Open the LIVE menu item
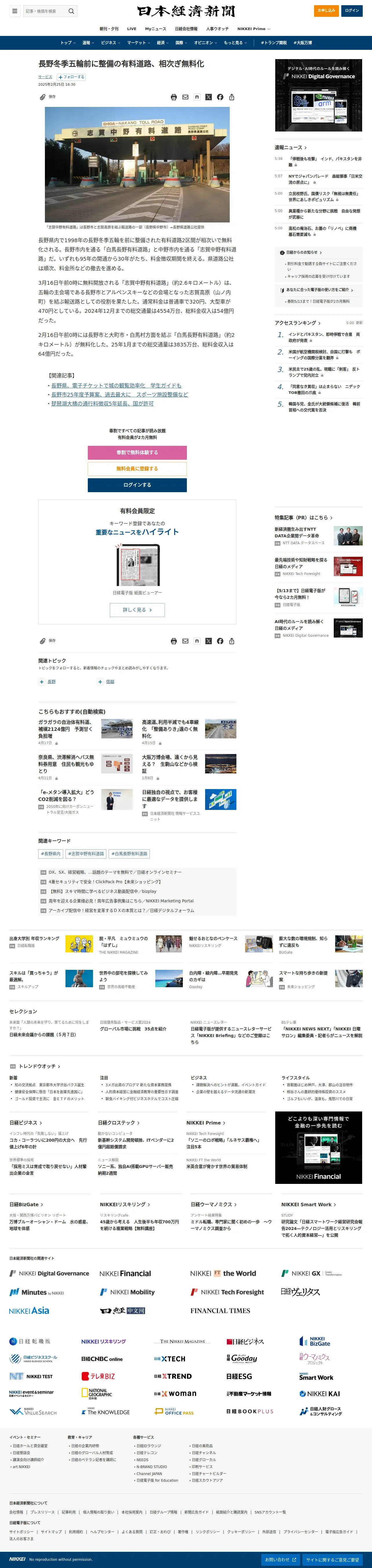Screen dimensions: 372x1568 tap(132, 29)
